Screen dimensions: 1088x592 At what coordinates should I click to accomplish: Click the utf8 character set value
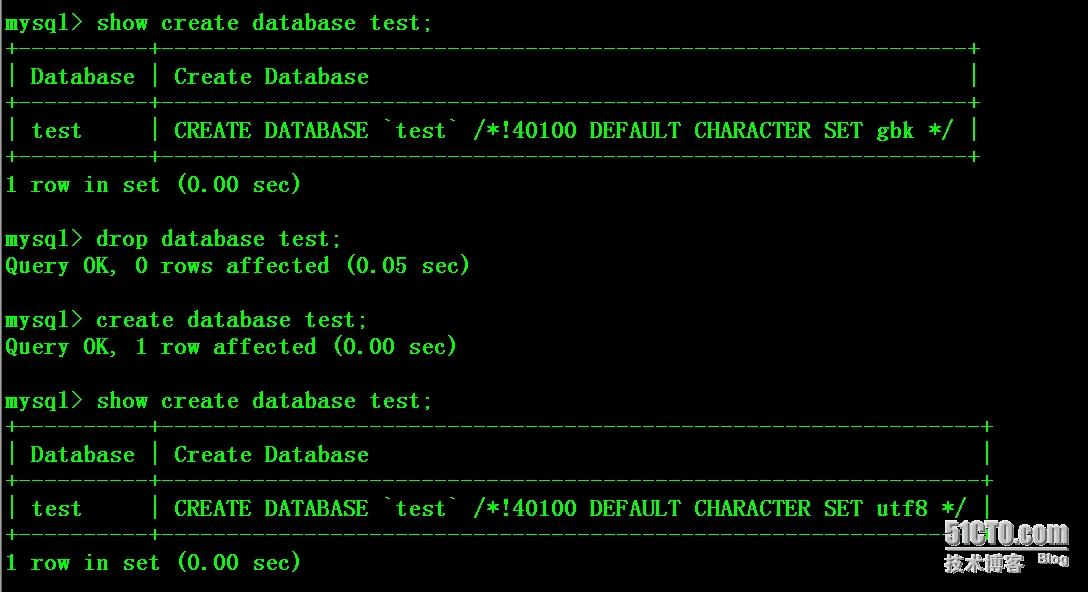click(x=902, y=508)
